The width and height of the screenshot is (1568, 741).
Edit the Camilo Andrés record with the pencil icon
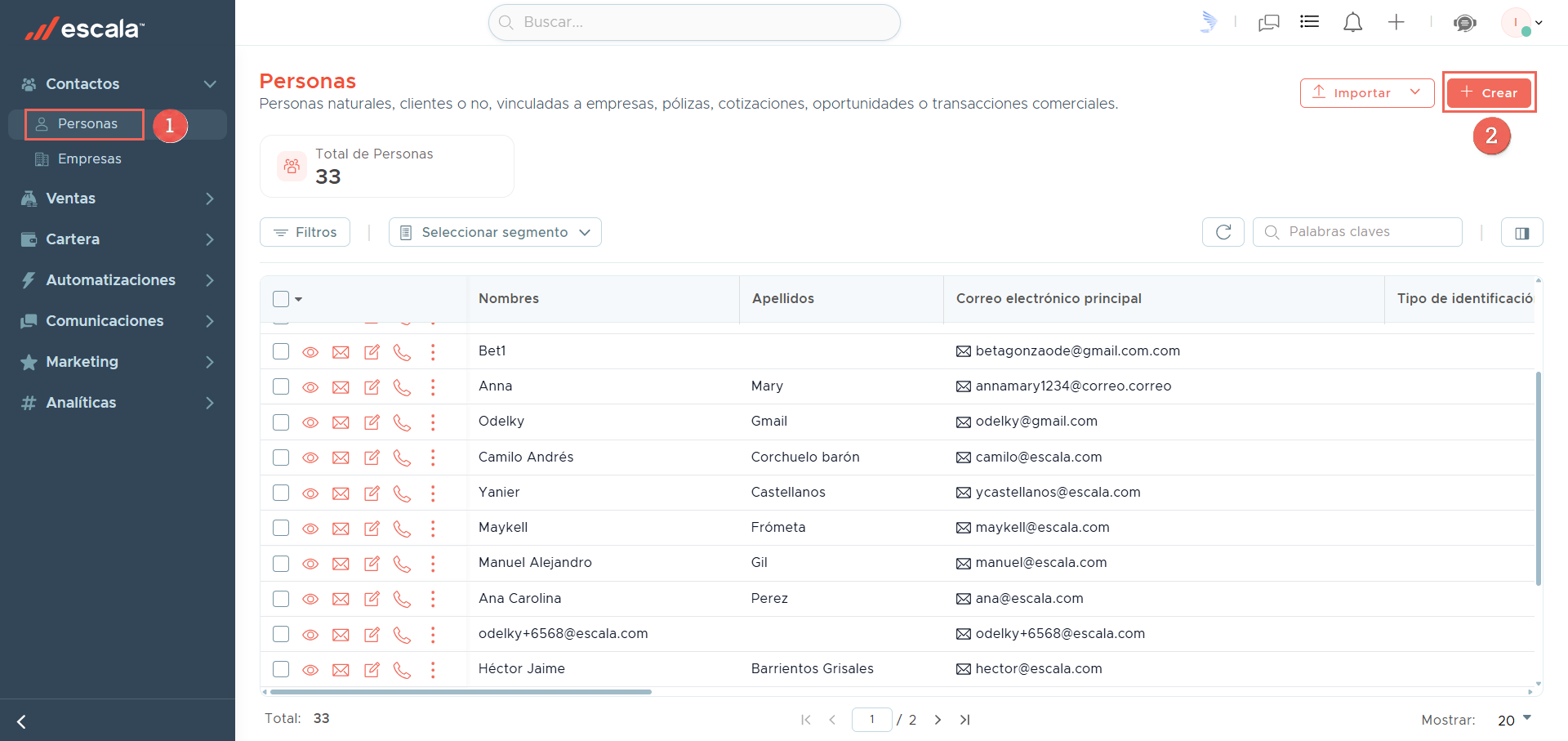click(372, 458)
